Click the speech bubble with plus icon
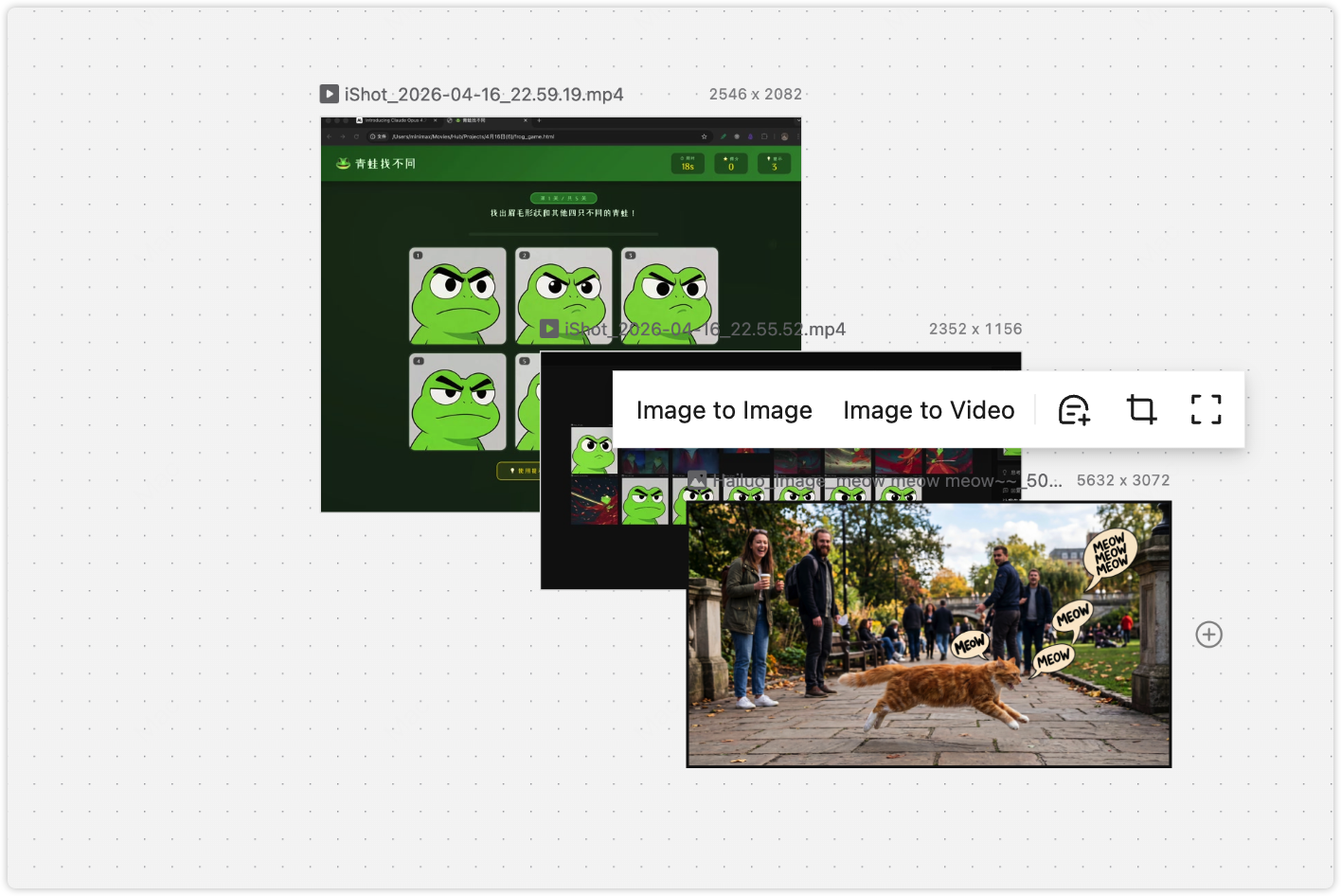 coord(1074,410)
